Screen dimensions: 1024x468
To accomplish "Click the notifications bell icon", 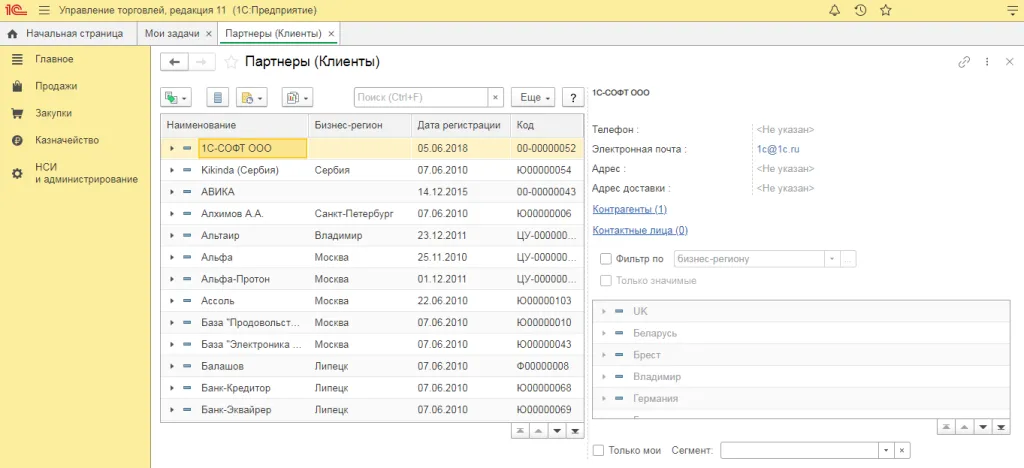I will [835, 10].
